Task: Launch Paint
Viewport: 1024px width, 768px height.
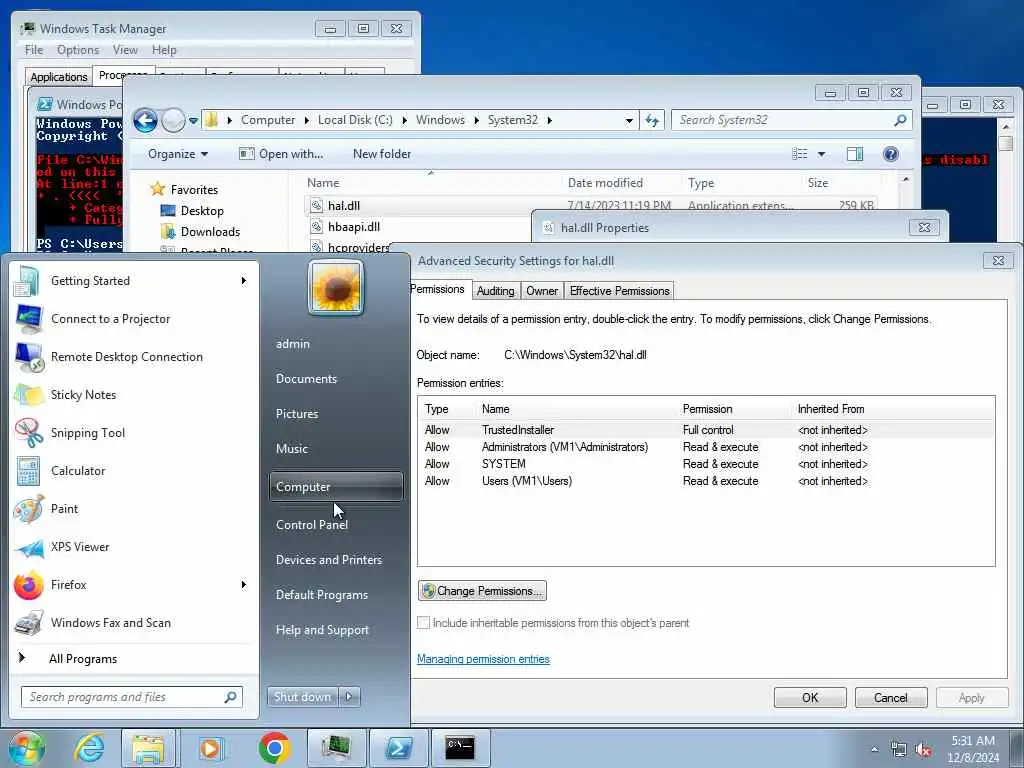Action: 134,509
